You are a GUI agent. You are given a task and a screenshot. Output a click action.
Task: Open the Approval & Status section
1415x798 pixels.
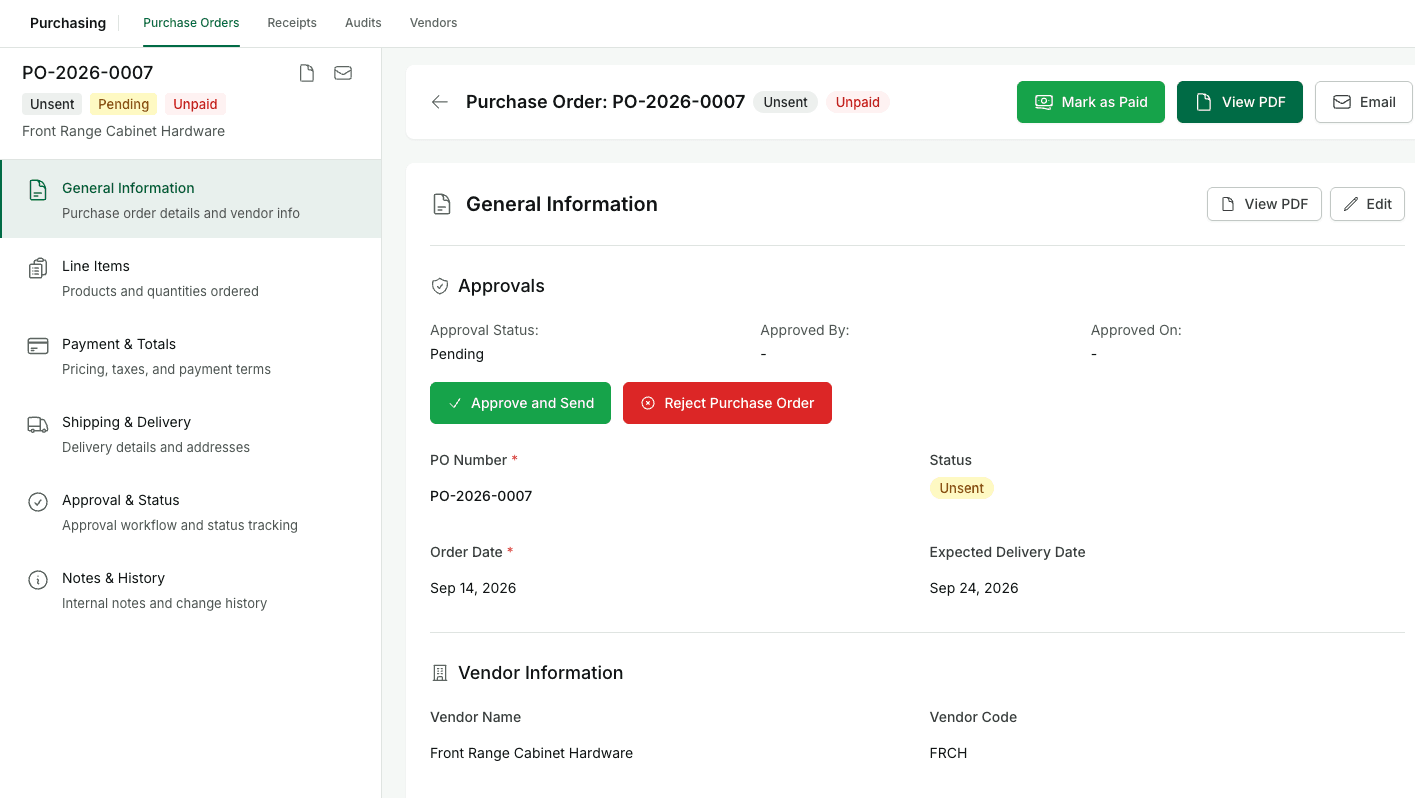190,512
